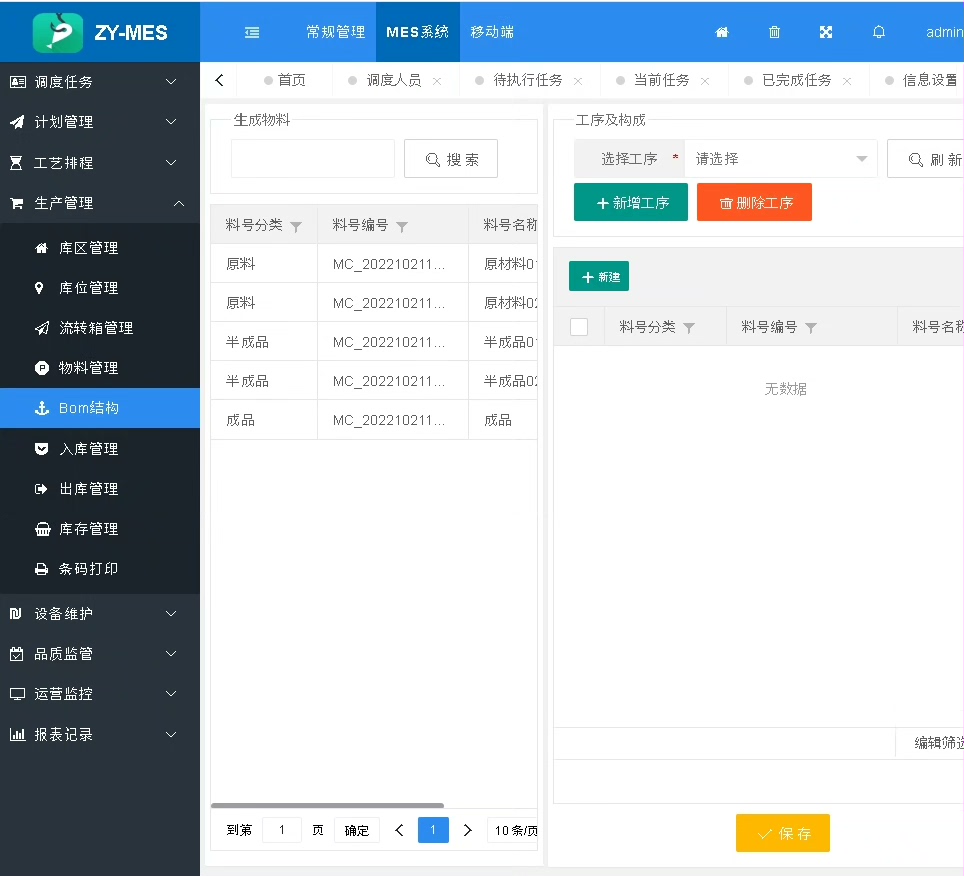Click the horizontal scrollbar under left table
The width and height of the screenshot is (964, 876).
[x=327, y=805]
